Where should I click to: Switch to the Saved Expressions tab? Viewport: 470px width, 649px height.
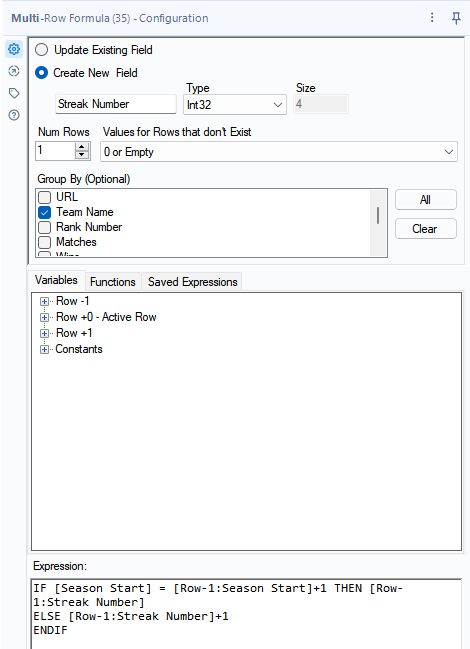click(x=192, y=282)
